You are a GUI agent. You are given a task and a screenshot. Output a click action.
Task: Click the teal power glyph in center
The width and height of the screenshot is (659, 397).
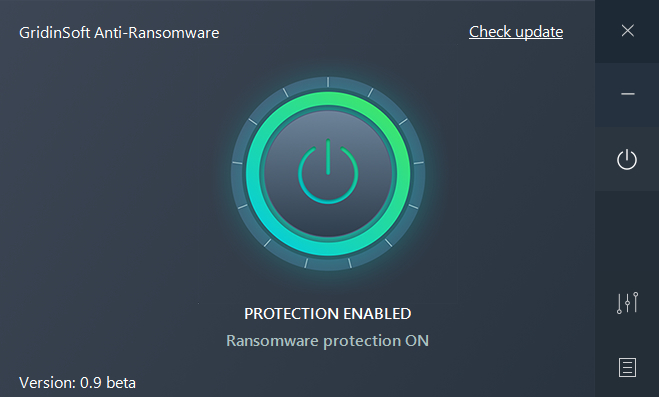point(328,171)
